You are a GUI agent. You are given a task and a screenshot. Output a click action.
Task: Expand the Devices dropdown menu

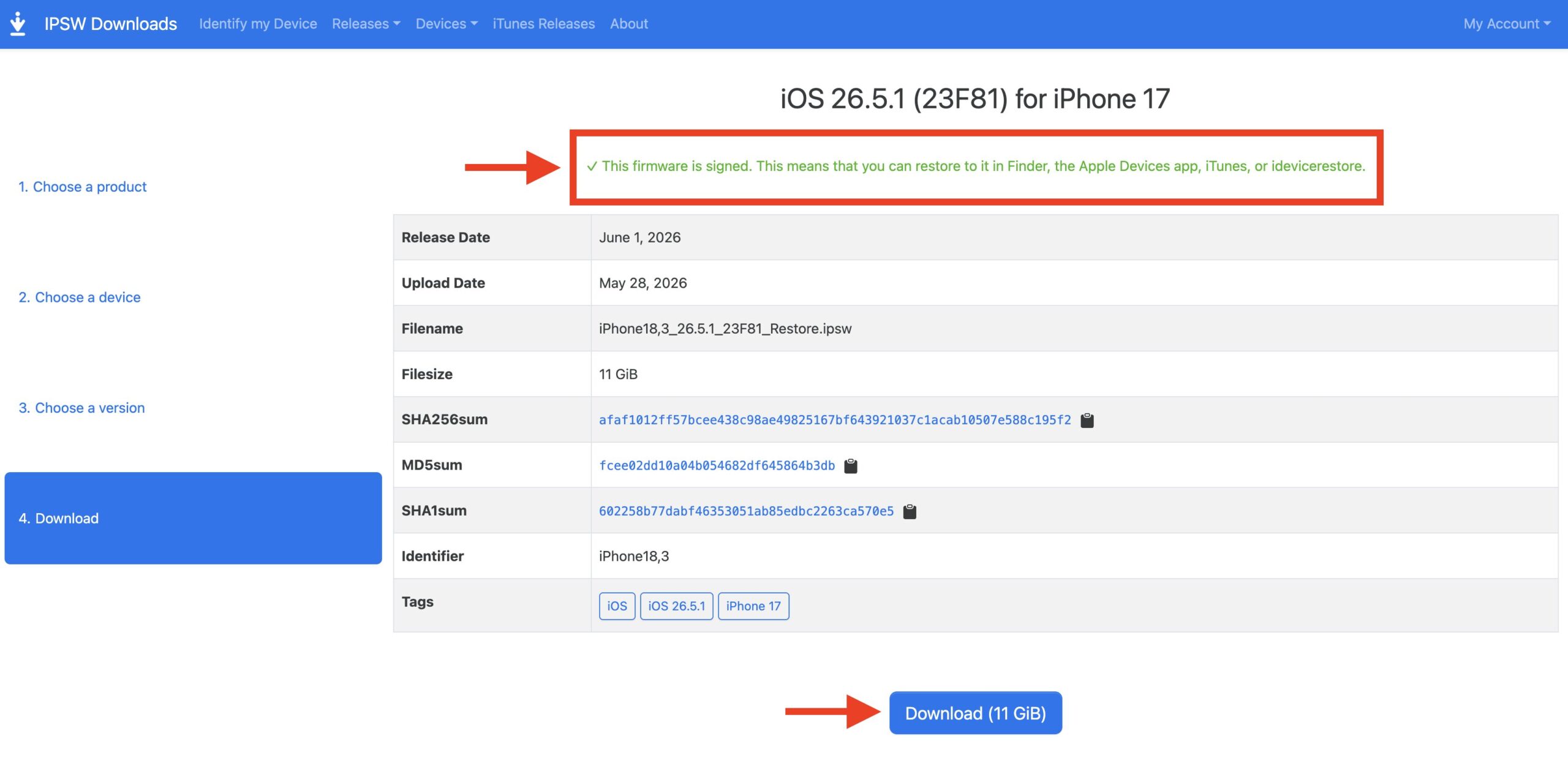447,24
